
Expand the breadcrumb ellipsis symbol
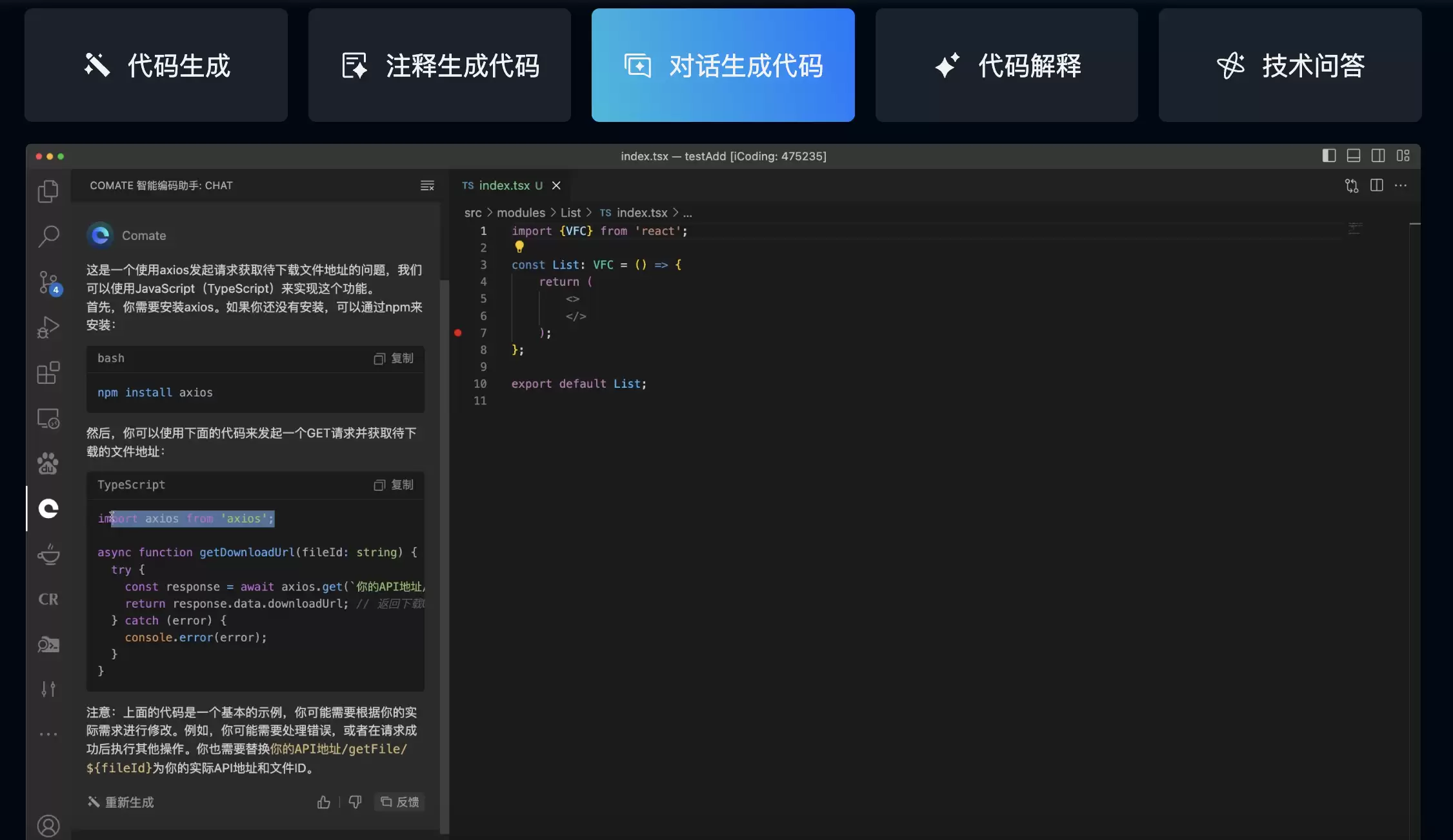point(688,213)
